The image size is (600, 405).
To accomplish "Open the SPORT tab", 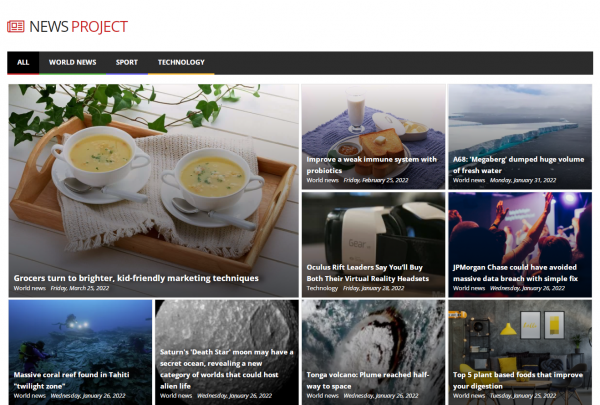I will [127, 62].
